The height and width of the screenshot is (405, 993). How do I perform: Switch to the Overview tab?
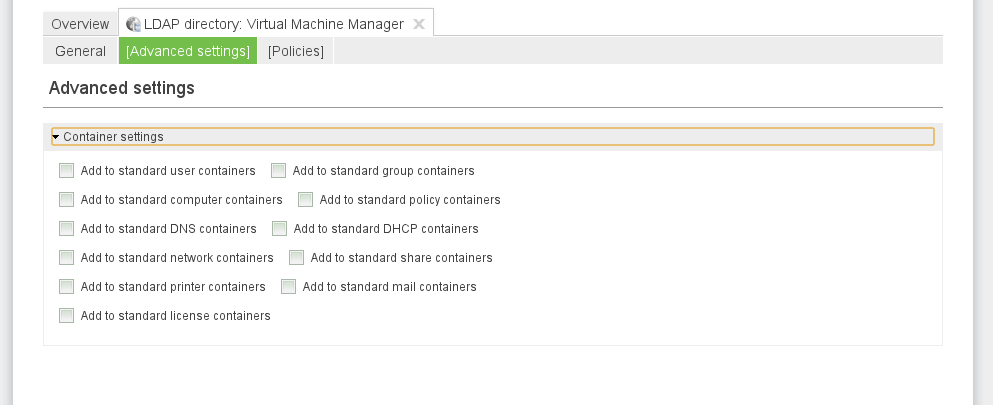pyautogui.click(x=80, y=24)
